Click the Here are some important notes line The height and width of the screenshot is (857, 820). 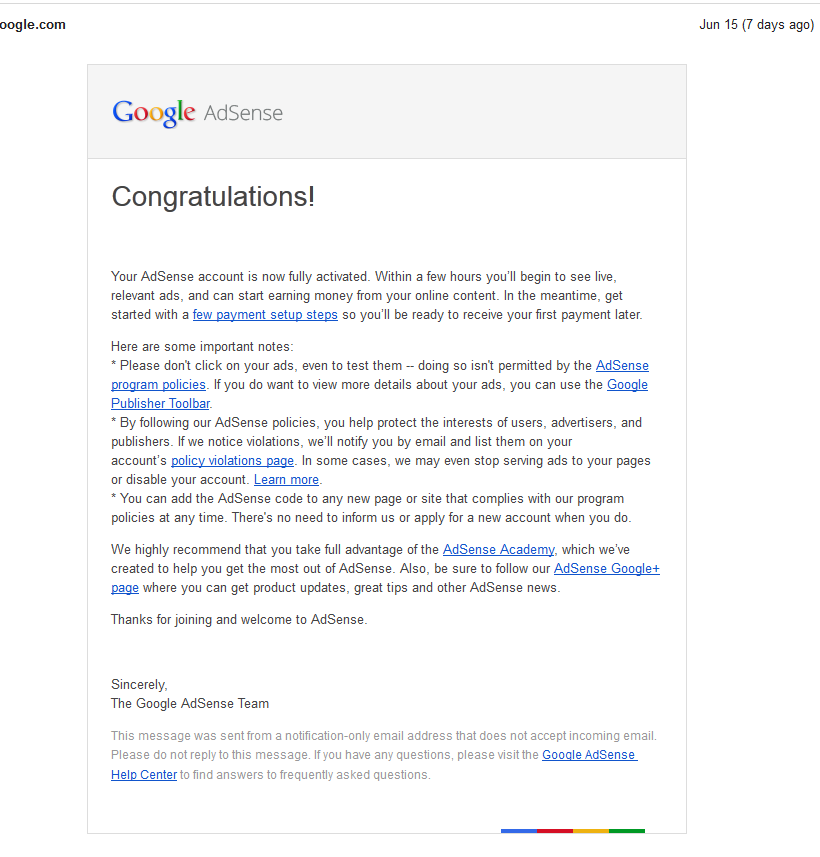coord(202,347)
